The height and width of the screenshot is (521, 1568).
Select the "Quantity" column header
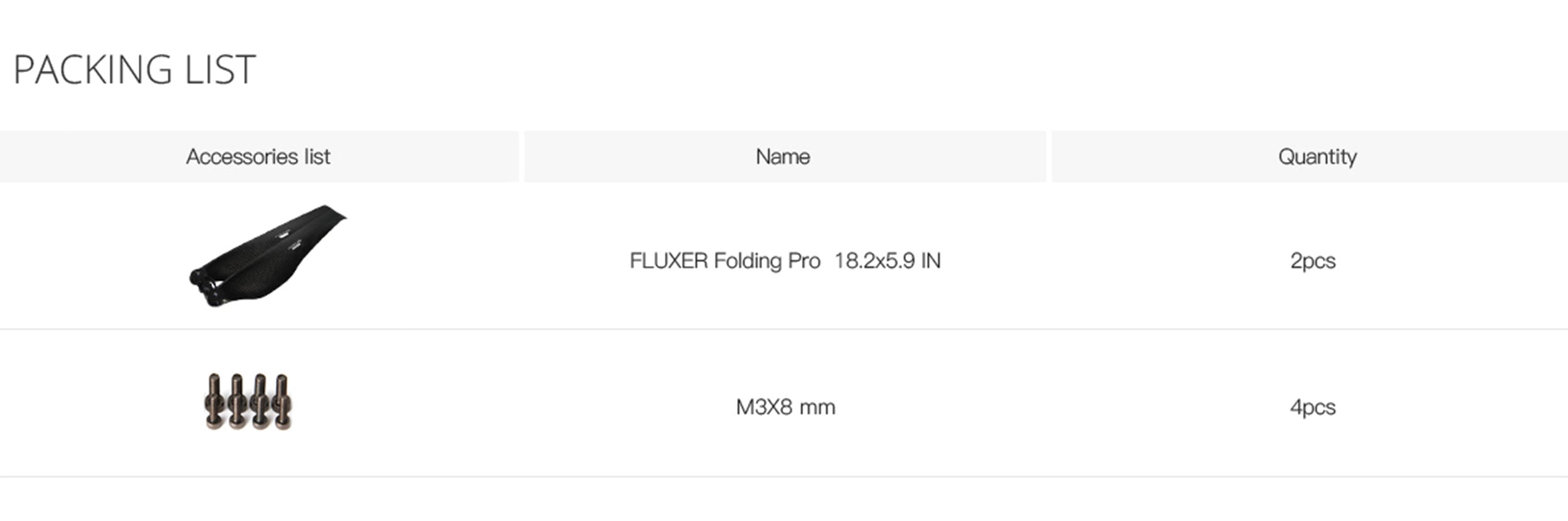[1317, 157]
